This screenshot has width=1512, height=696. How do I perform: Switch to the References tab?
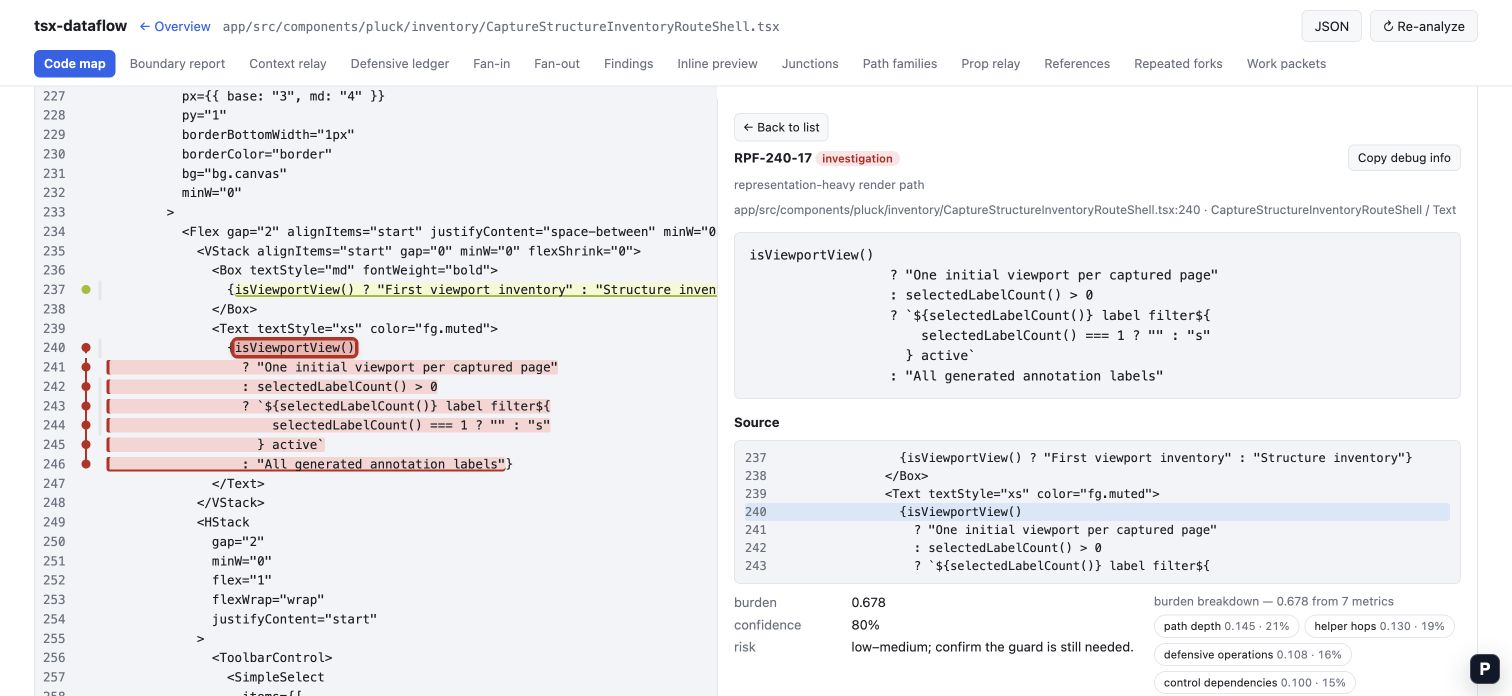(x=1077, y=63)
